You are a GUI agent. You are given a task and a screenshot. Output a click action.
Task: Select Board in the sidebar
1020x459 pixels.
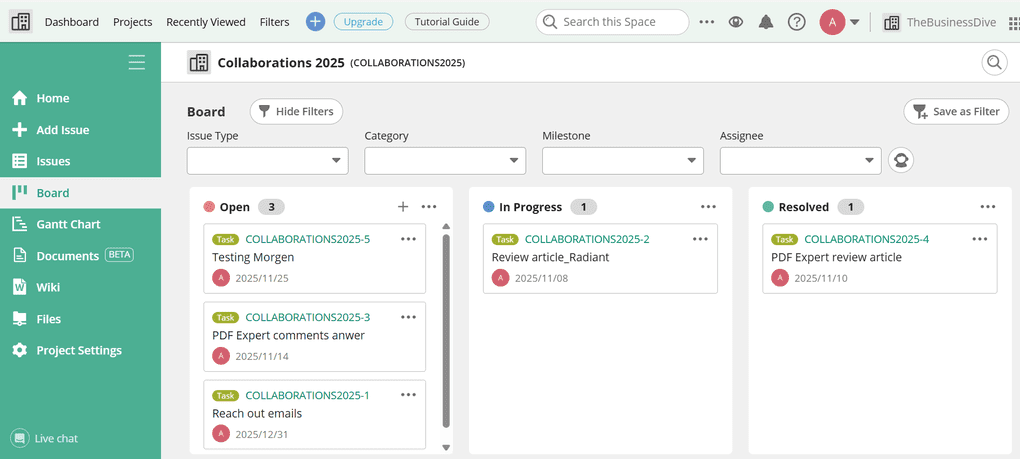[x=80, y=193]
